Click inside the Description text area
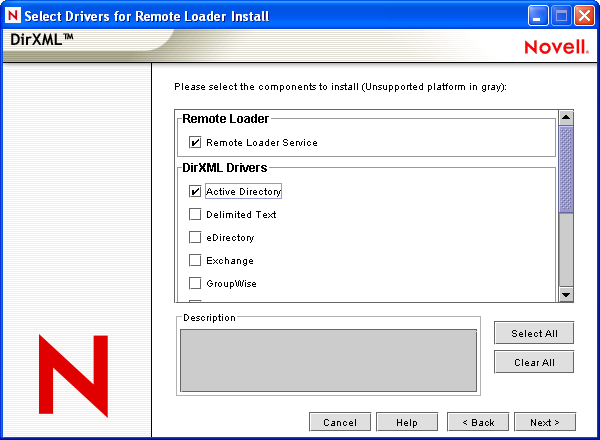 tap(328, 361)
